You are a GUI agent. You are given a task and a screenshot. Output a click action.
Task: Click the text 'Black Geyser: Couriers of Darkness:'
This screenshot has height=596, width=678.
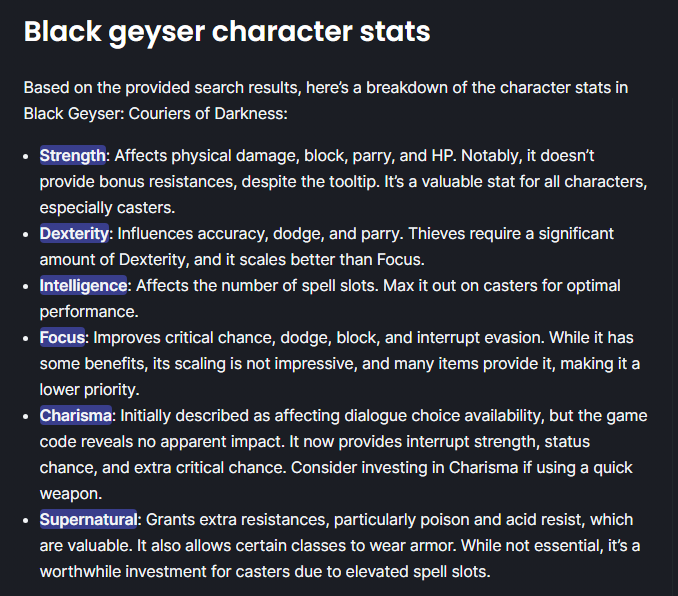tap(156, 113)
